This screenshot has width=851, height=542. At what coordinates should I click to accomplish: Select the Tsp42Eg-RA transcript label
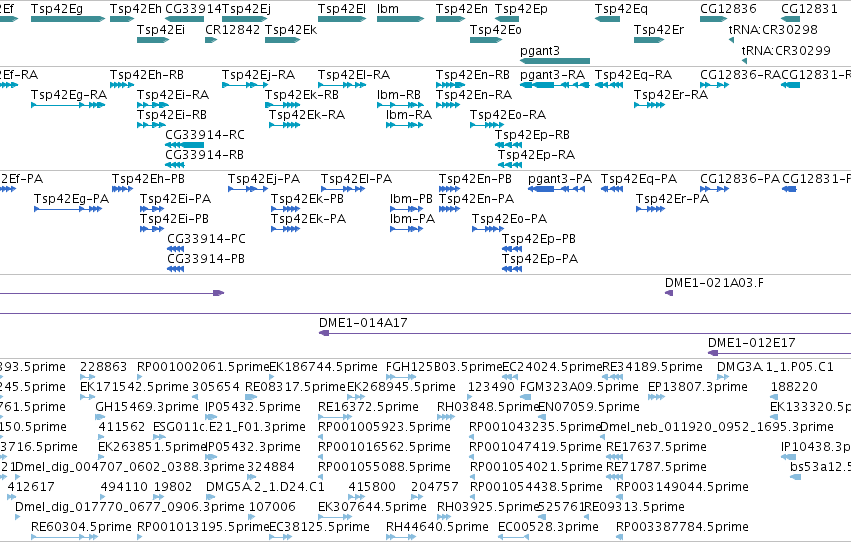tap(69, 95)
